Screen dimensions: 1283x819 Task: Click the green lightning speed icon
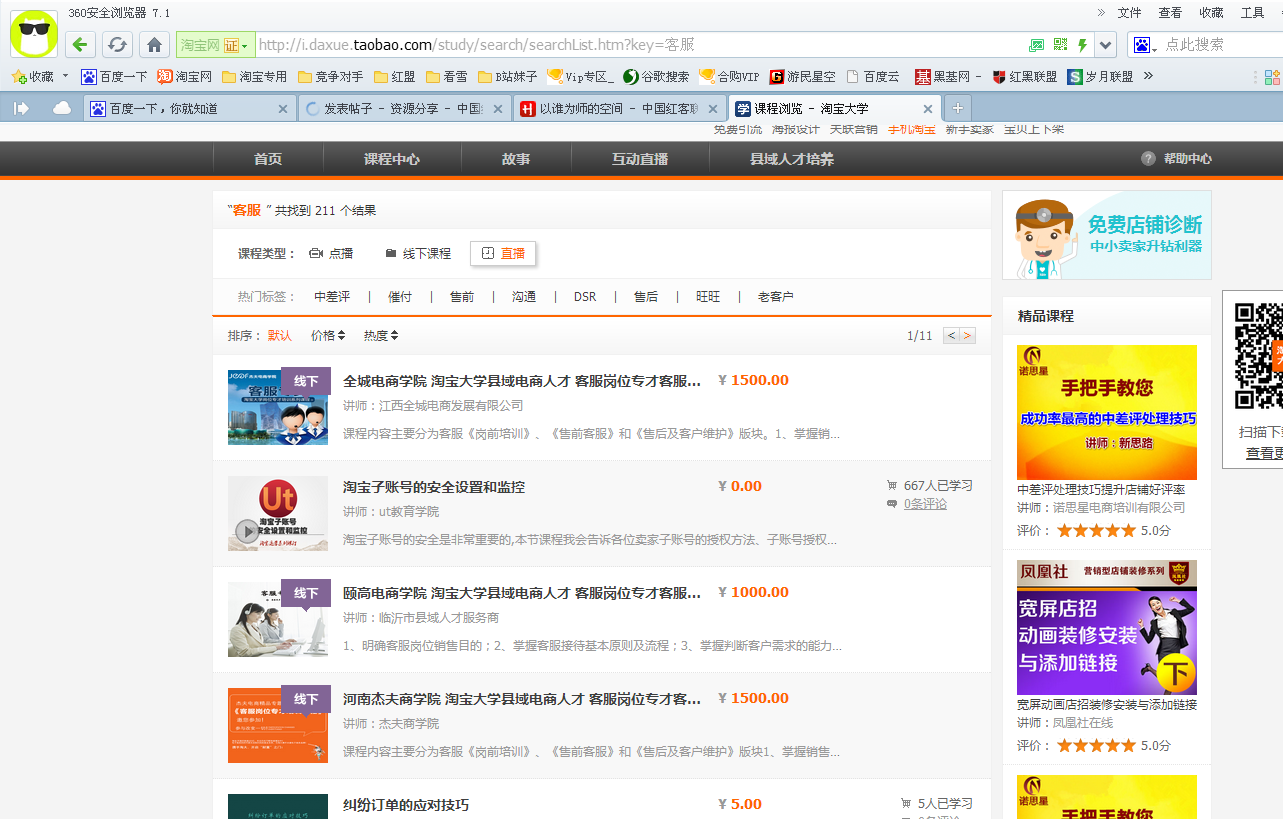1082,45
